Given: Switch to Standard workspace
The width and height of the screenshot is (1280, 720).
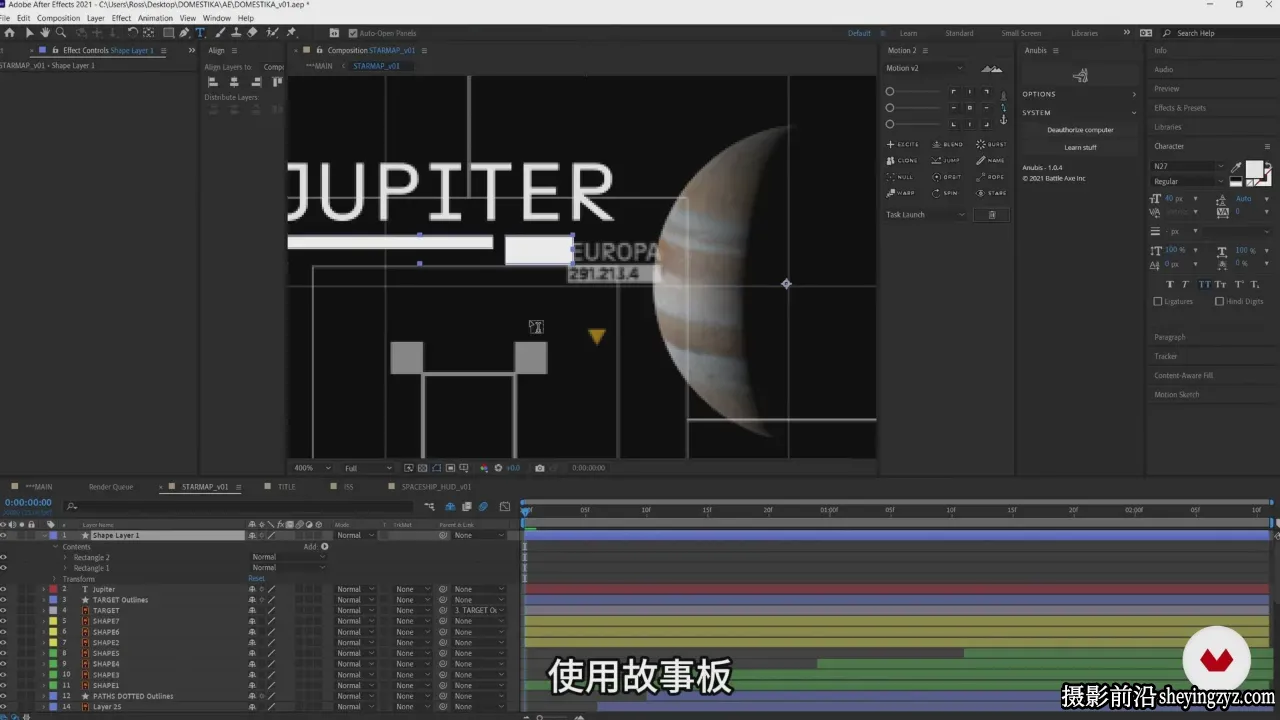Looking at the screenshot, I should click(x=959, y=33).
